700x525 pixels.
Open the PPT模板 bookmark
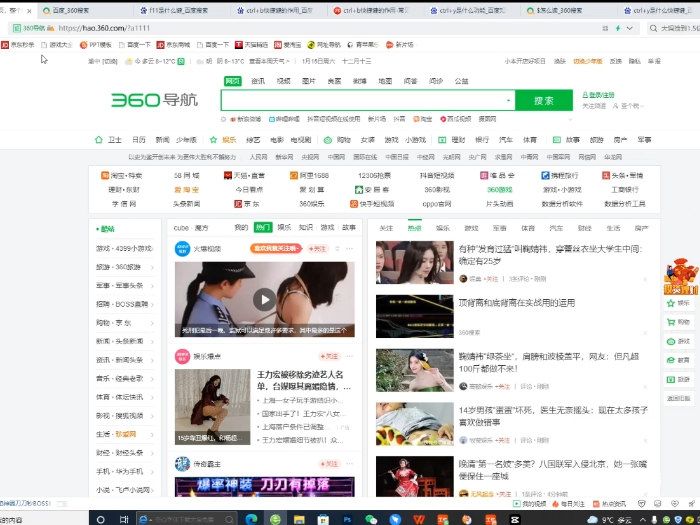click(96, 45)
